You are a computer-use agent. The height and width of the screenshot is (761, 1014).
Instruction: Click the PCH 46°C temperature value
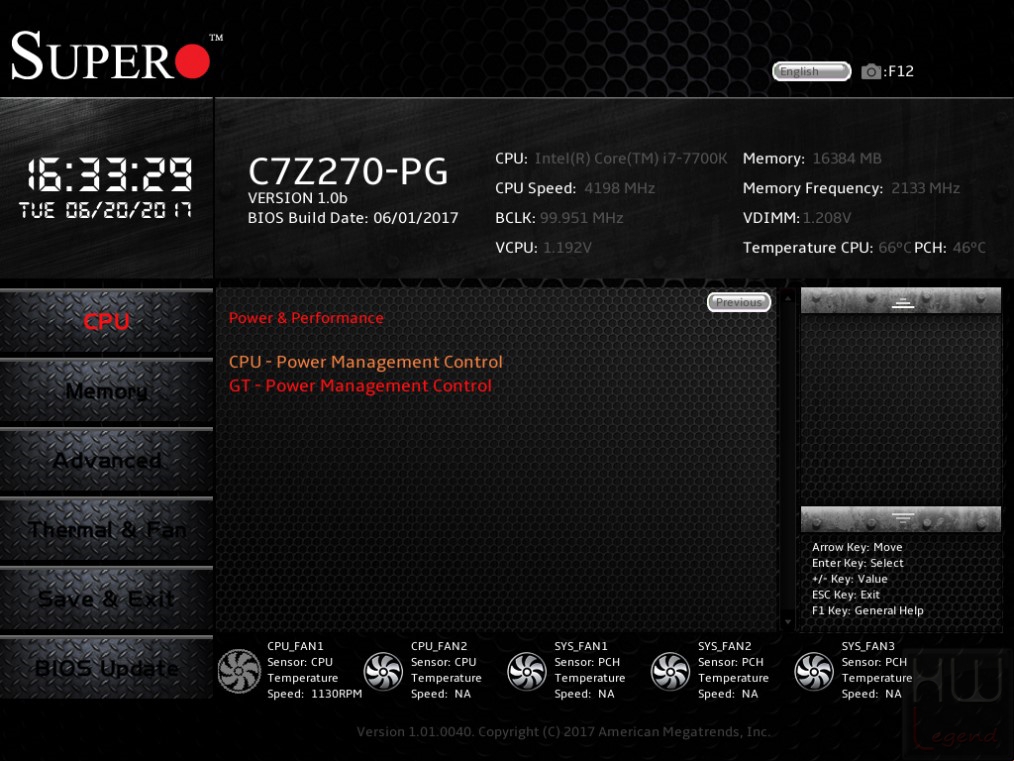969,248
